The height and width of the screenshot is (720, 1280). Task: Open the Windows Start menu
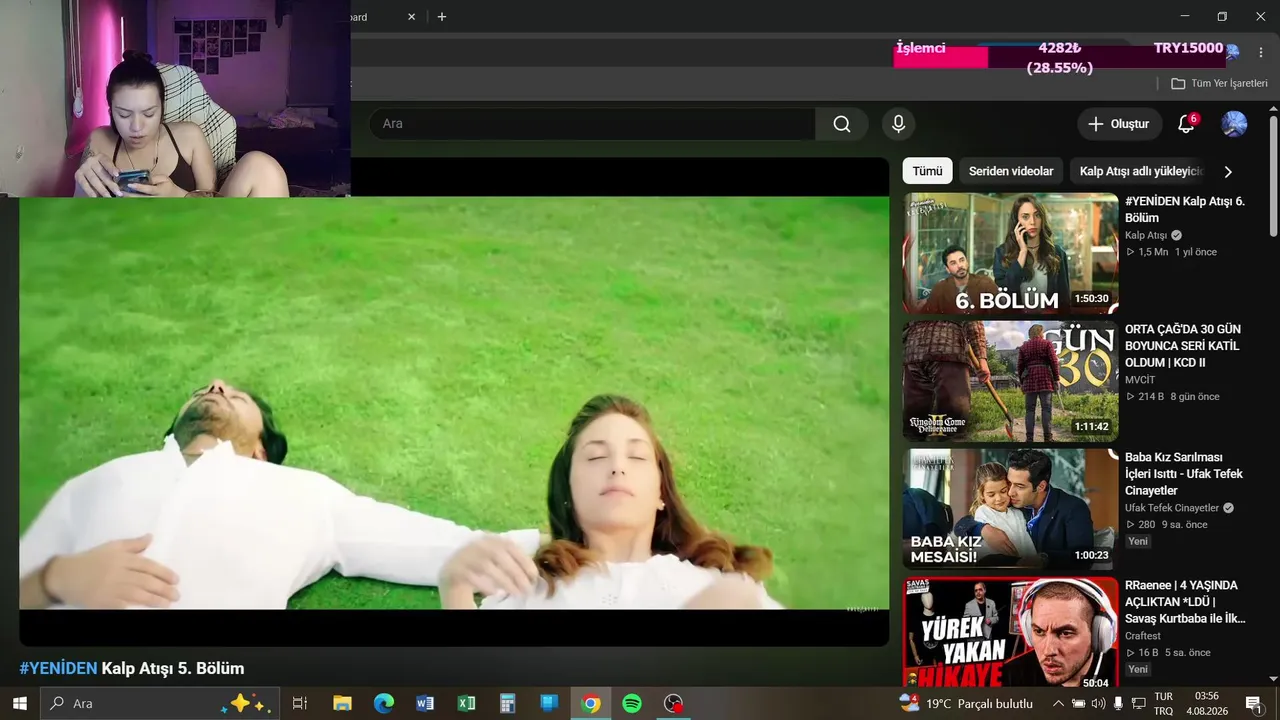click(x=19, y=703)
